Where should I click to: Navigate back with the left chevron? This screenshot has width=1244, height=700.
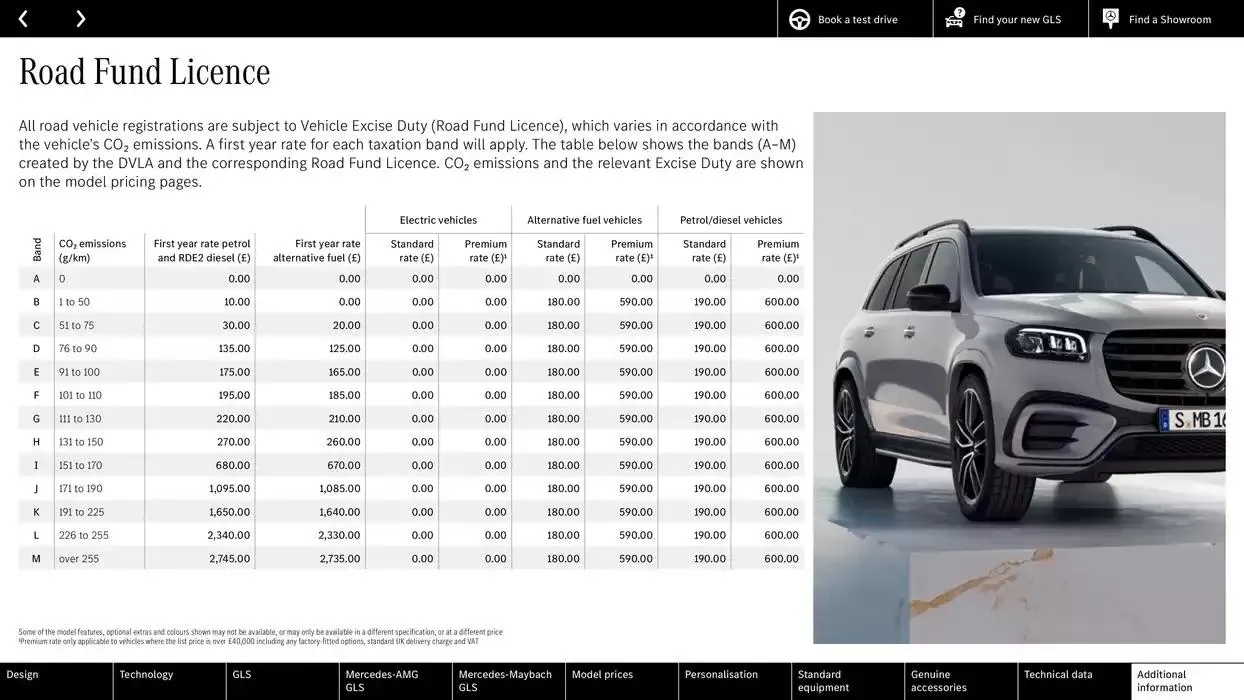(x=22, y=18)
